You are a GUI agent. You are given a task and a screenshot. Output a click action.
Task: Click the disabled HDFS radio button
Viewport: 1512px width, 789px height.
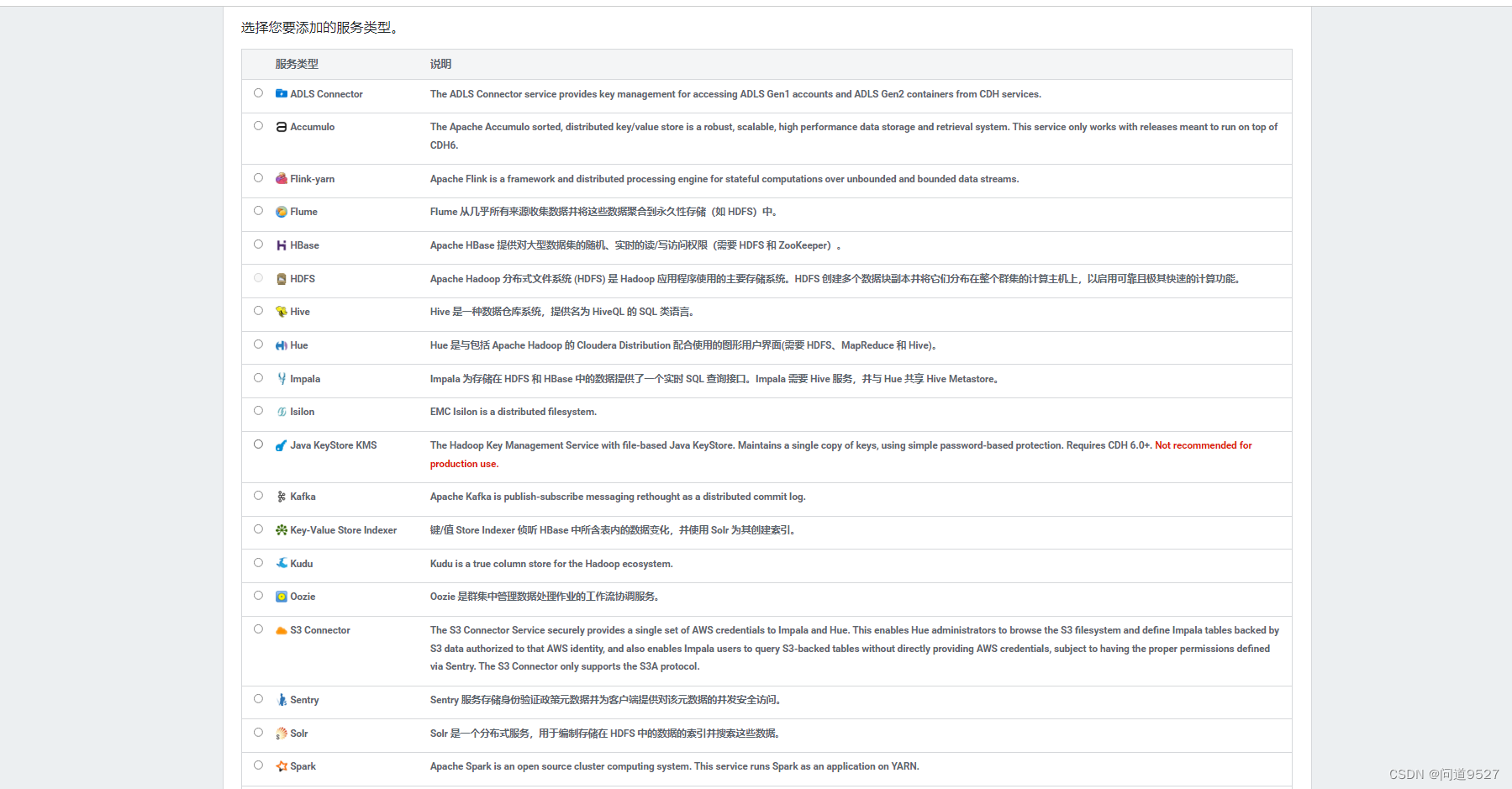[x=258, y=278]
